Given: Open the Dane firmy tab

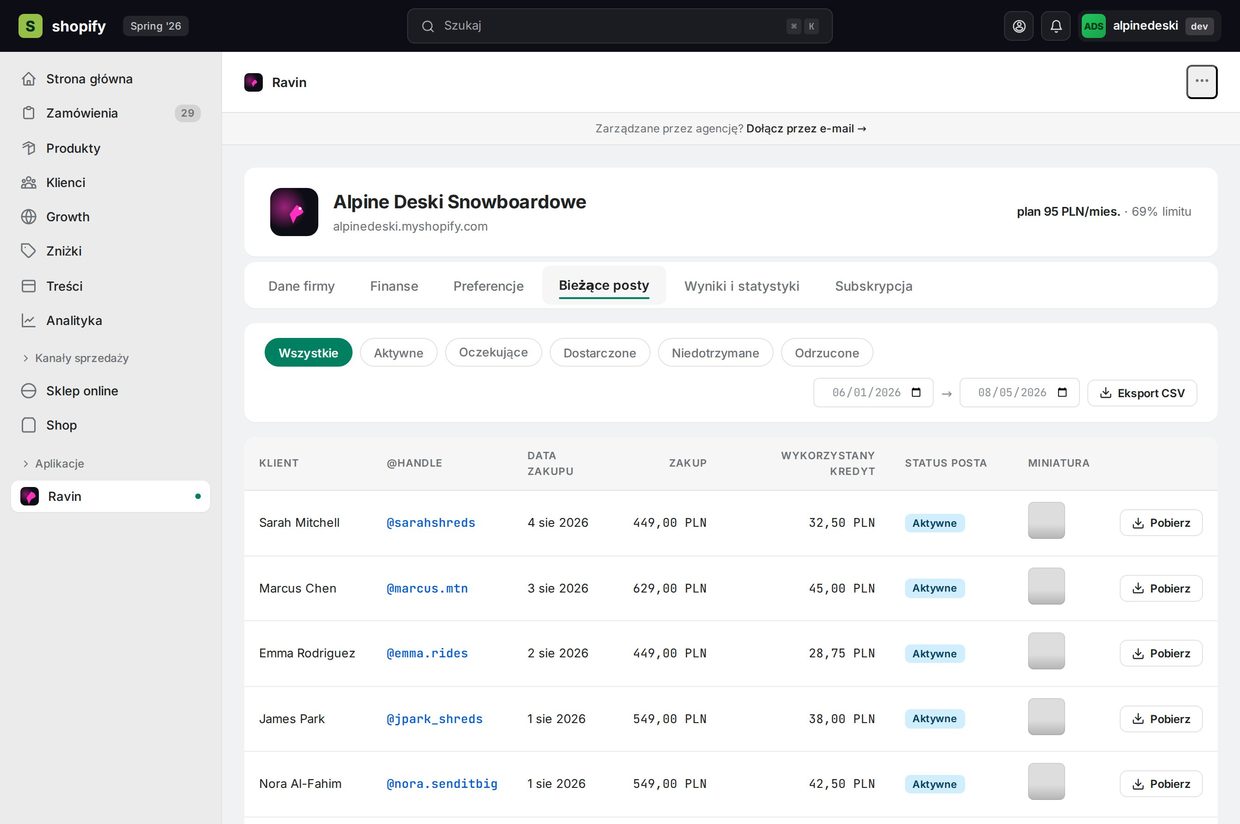Looking at the screenshot, I should [x=302, y=286].
